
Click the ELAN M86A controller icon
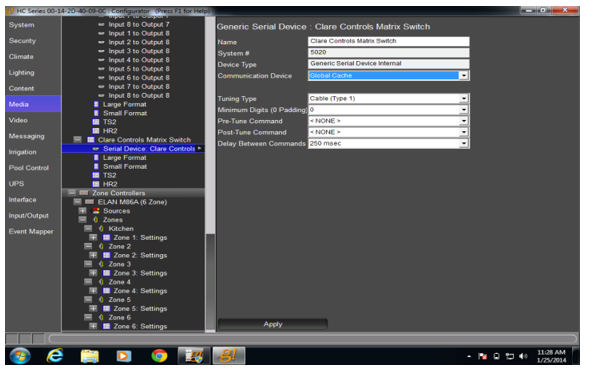89,202
